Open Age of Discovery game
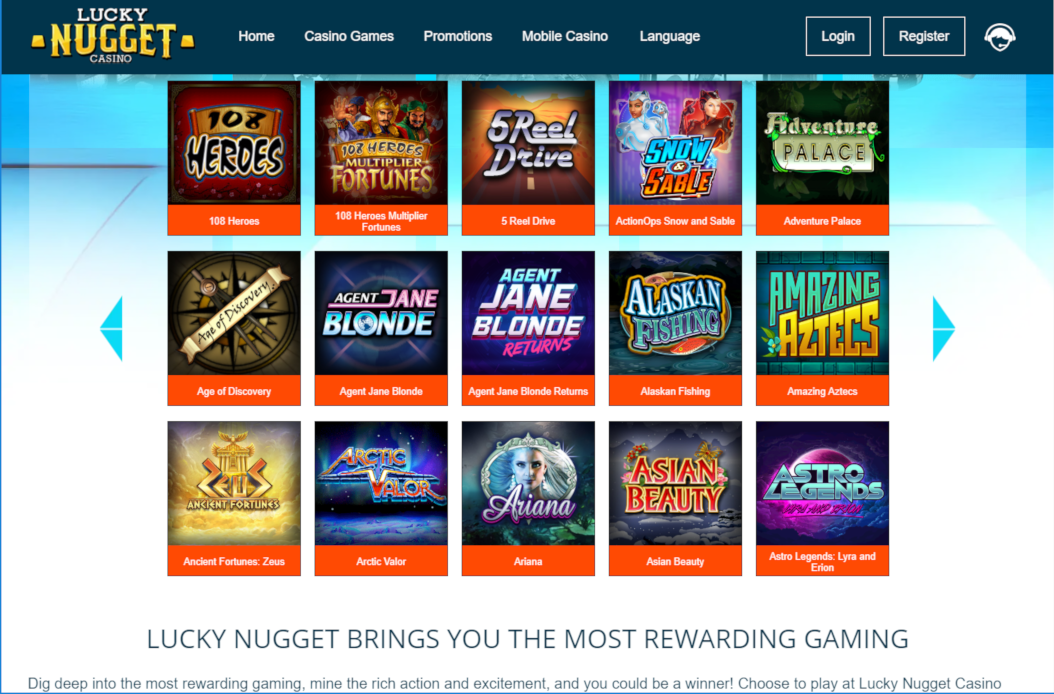 click(x=234, y=328)
